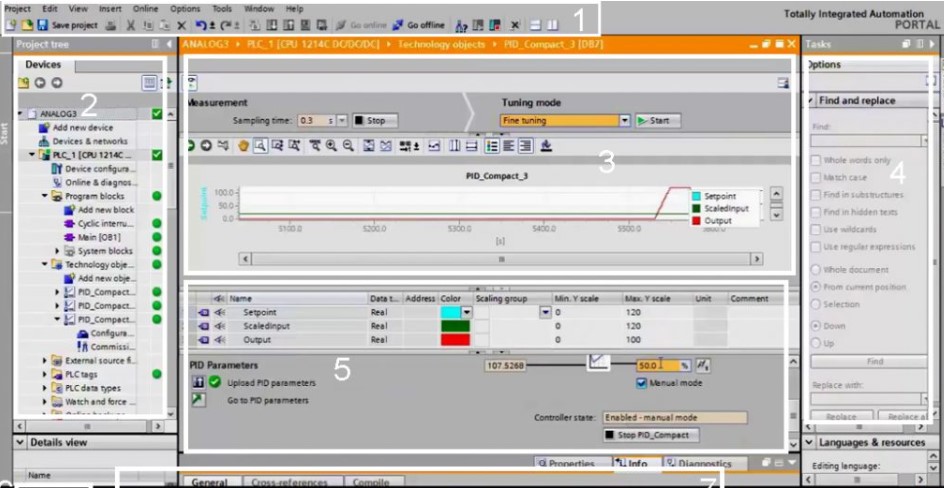Click the Upload PID parameters icon

[x=197, y=383]
